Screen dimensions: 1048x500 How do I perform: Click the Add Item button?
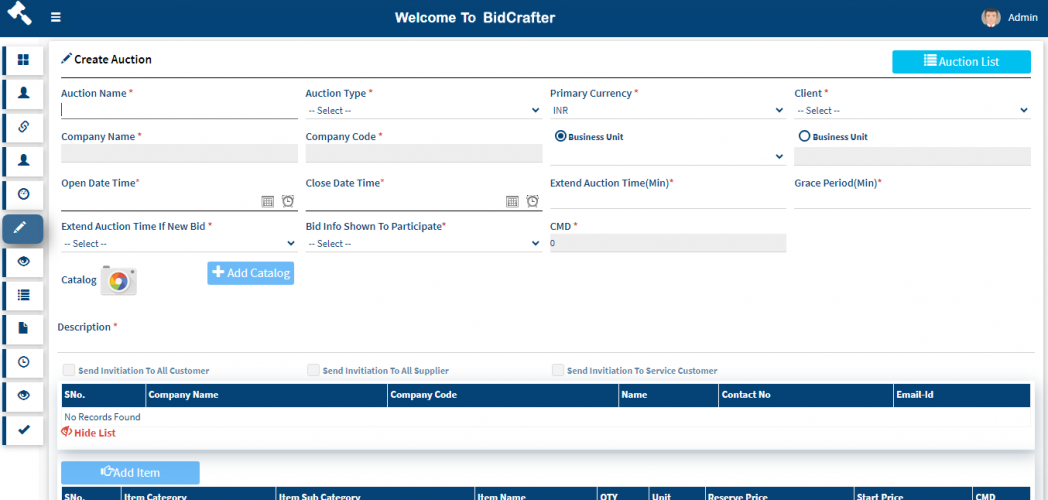click(130, 473)
